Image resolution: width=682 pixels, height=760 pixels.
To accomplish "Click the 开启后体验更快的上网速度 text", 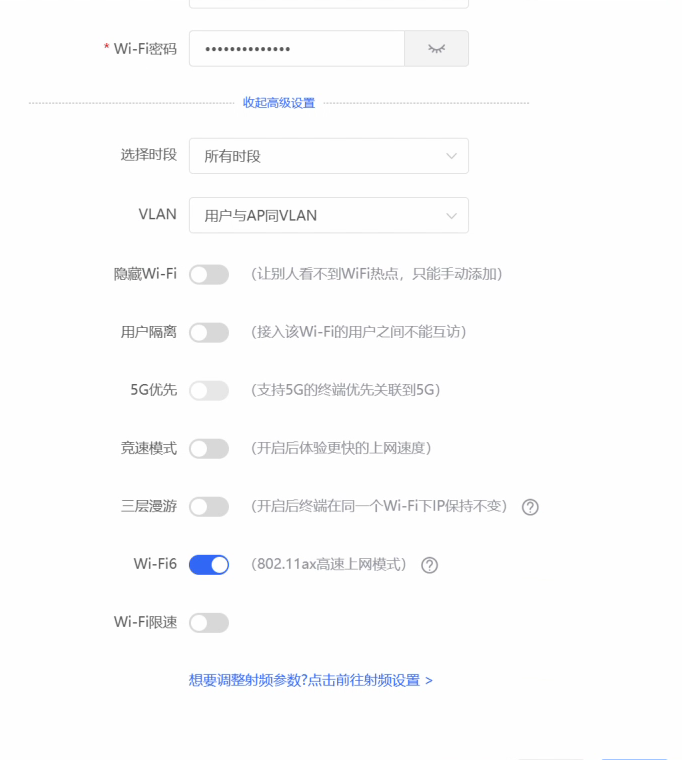I will click(341, 448).
